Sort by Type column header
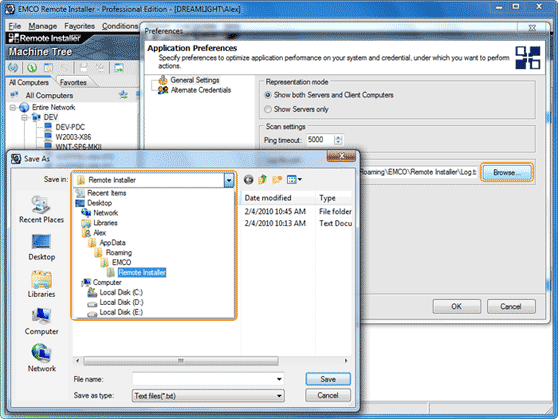Screen dimensions: 558x419 coord(334,198)
